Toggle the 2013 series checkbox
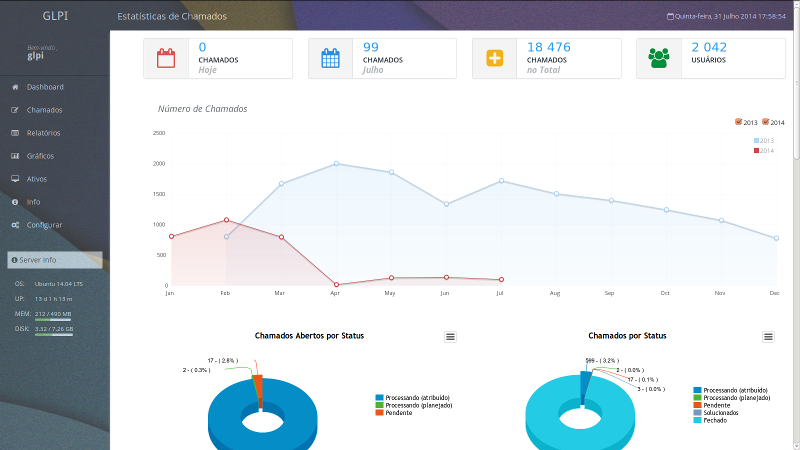 pos(739,122)
